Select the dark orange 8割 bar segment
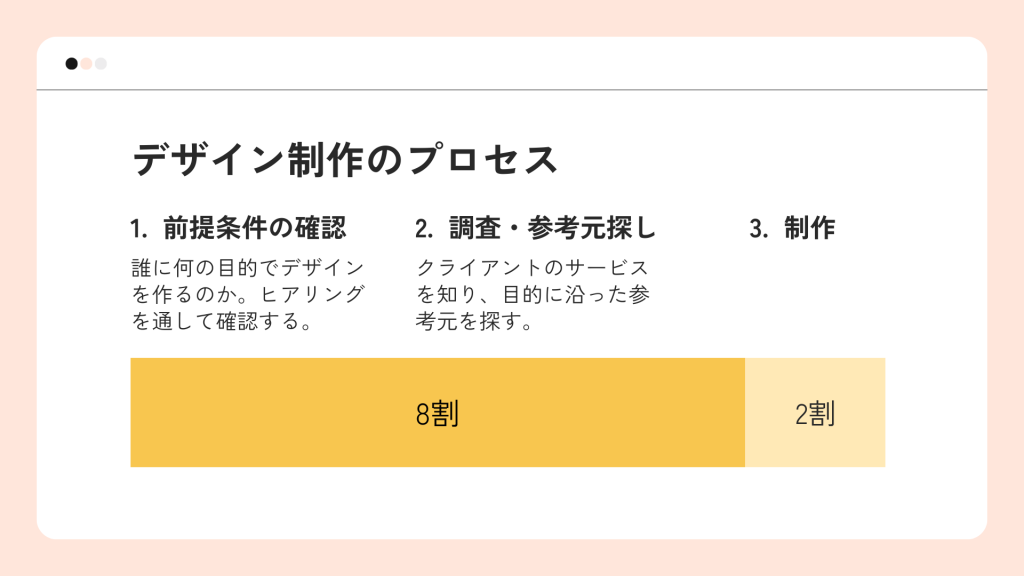 pos(437,412)
